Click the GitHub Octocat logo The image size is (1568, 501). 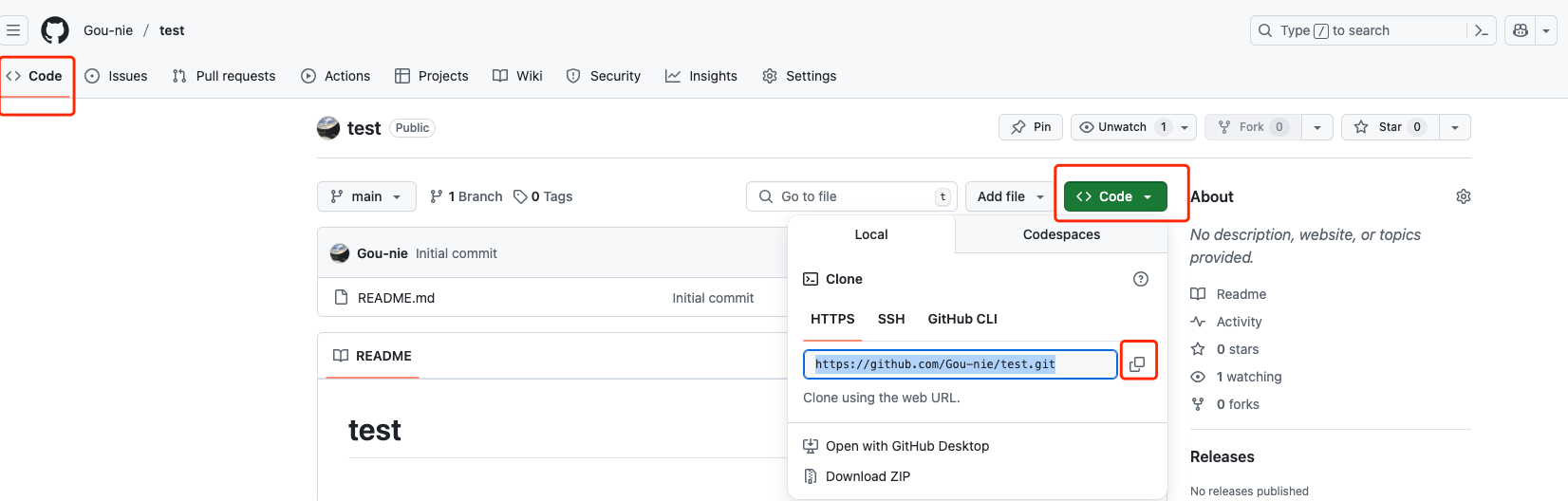click(x=55, y=30)
